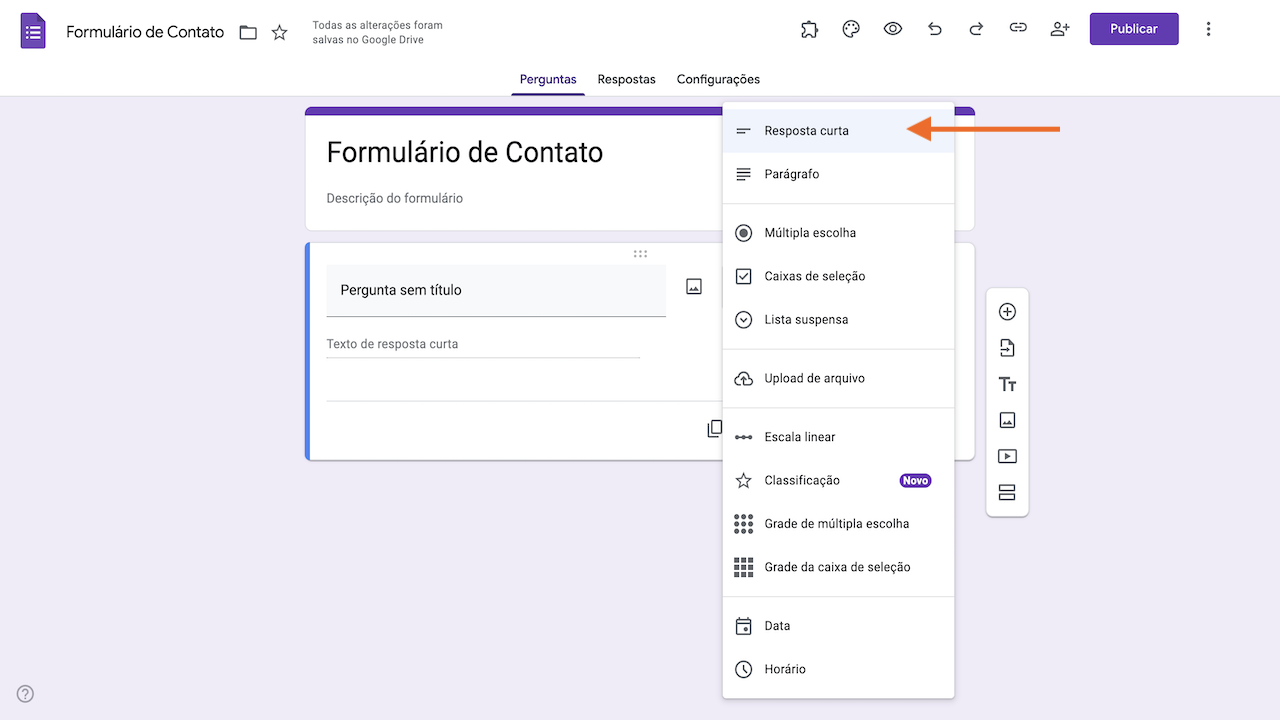Open the three-dot more options menu
Screen dimensions: 1280x720
click(x=1208, y=29)
